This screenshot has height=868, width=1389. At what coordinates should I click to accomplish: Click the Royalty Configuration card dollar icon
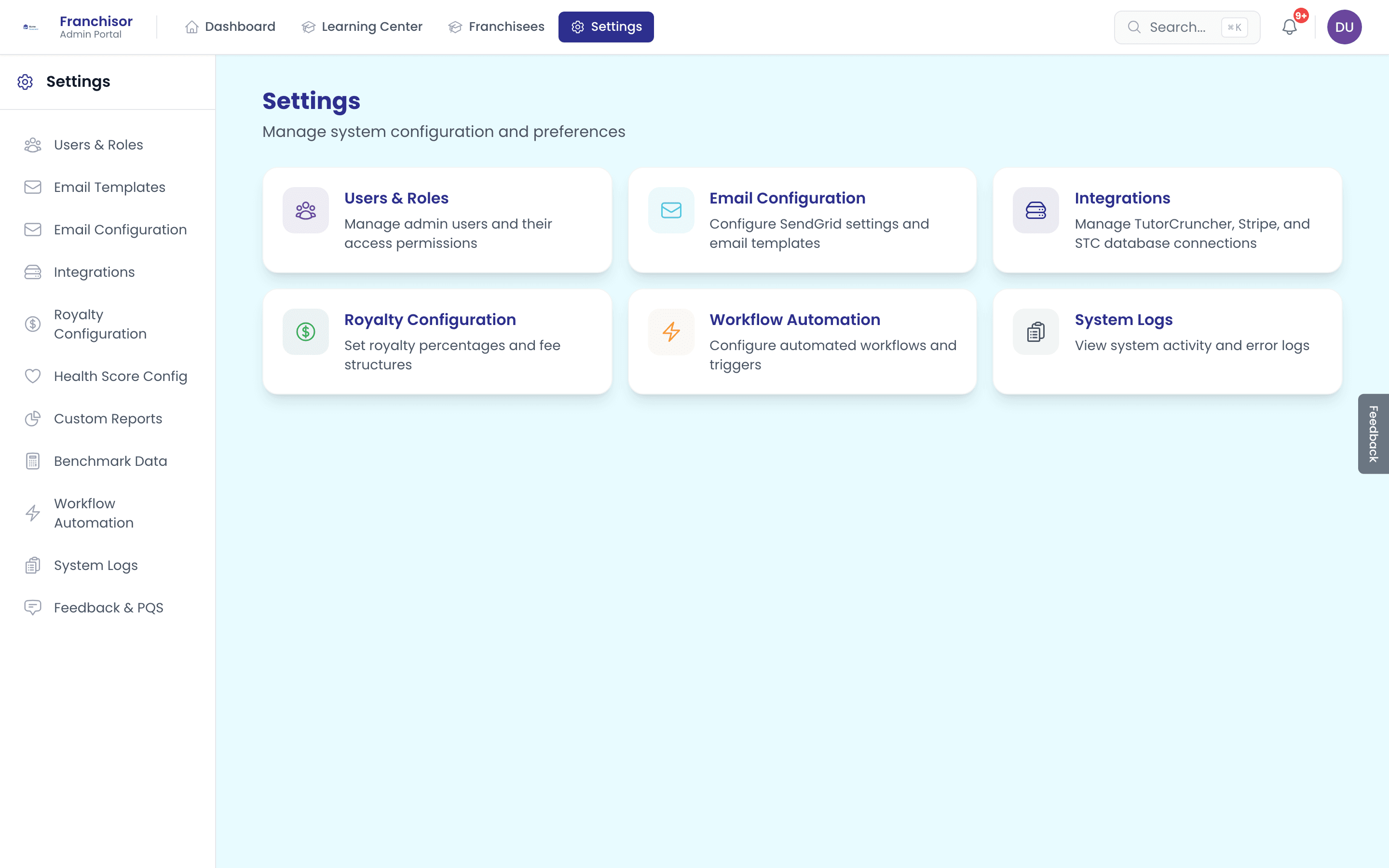tap(306, 332)
